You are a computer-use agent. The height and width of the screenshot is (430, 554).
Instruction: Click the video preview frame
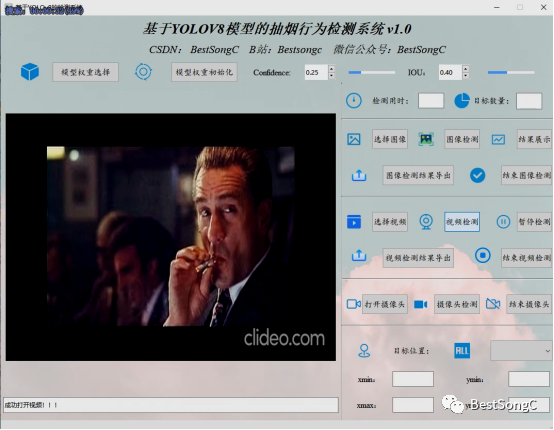pyautogui.click(x=171, y=237)
